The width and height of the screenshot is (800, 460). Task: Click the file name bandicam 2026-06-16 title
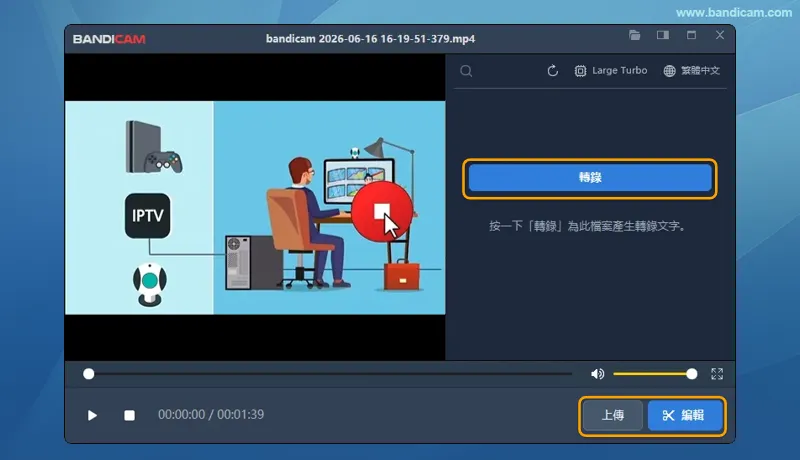(x=370, y=39)
